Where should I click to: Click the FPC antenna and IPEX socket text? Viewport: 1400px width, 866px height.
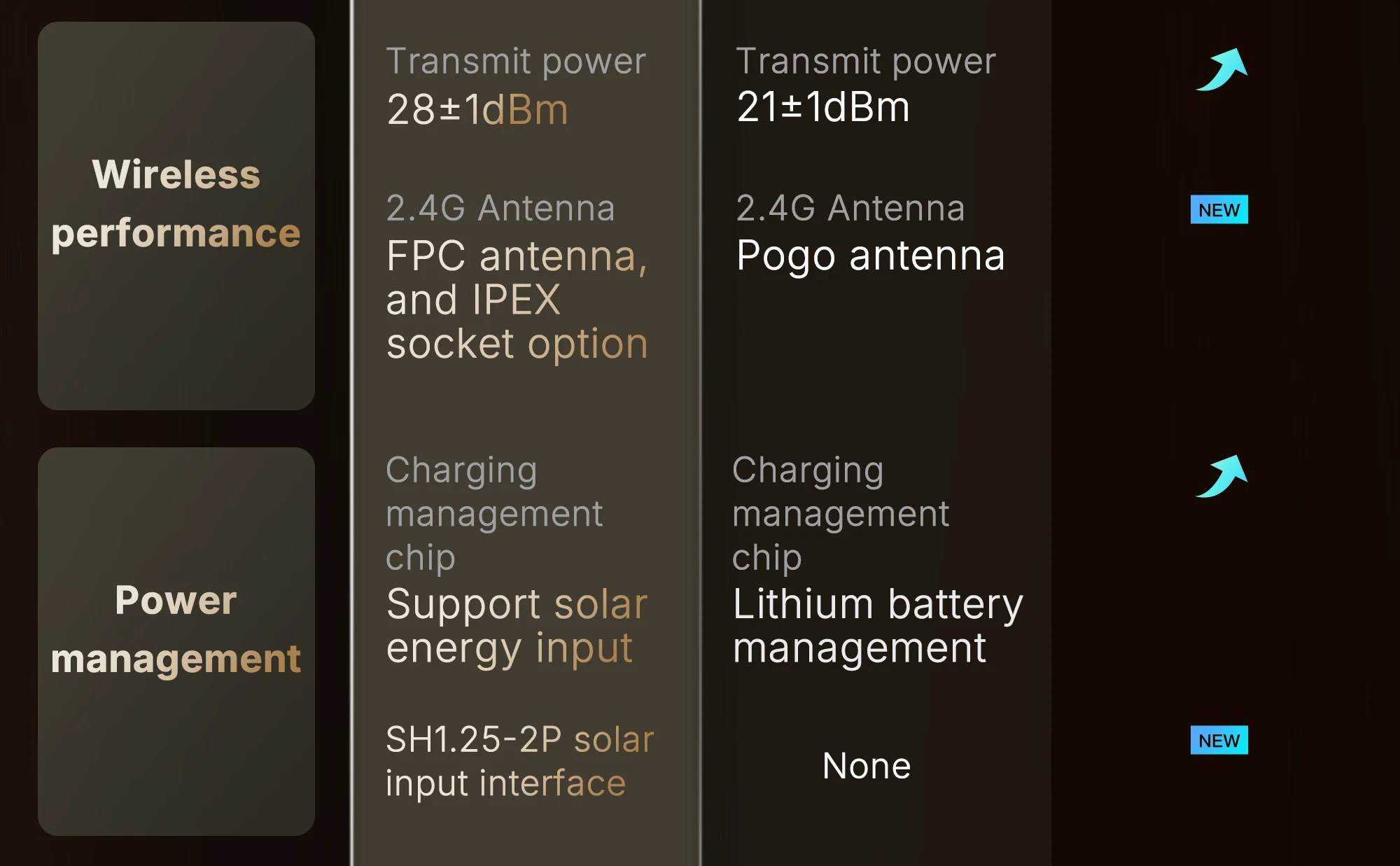(517, 300)
